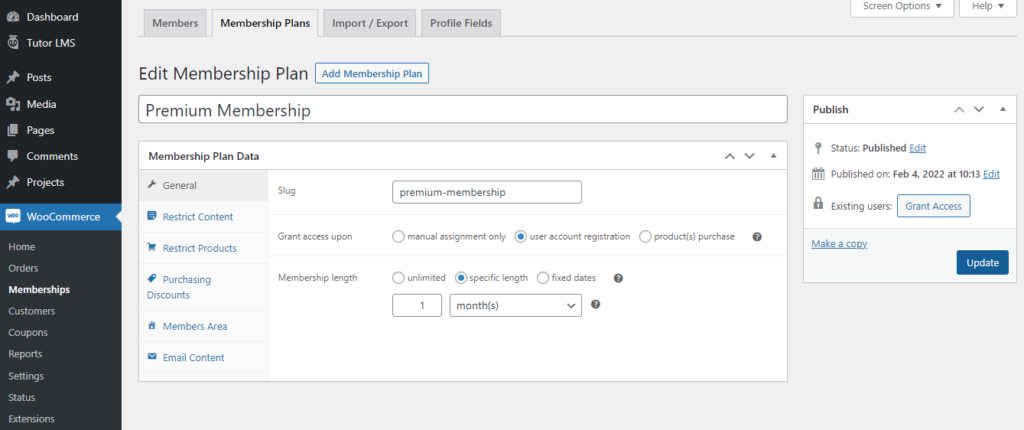
Task: Collapse the Publish box
Action: [1002, 109]
